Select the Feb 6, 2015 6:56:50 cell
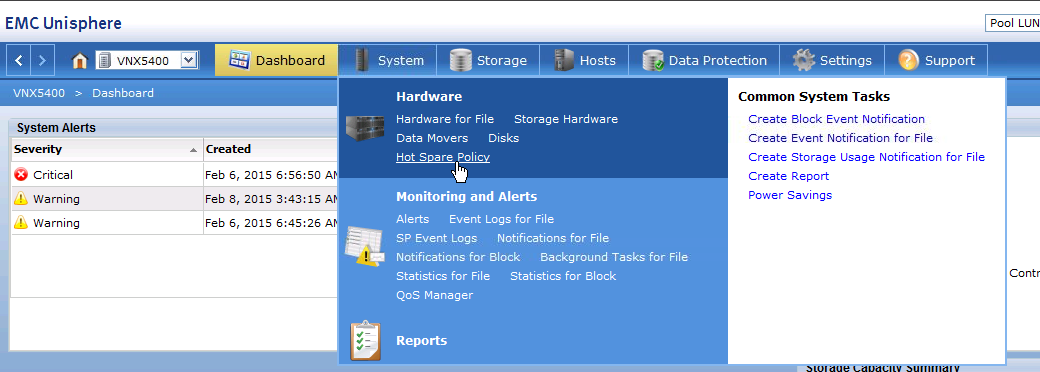 pos(271,175)
